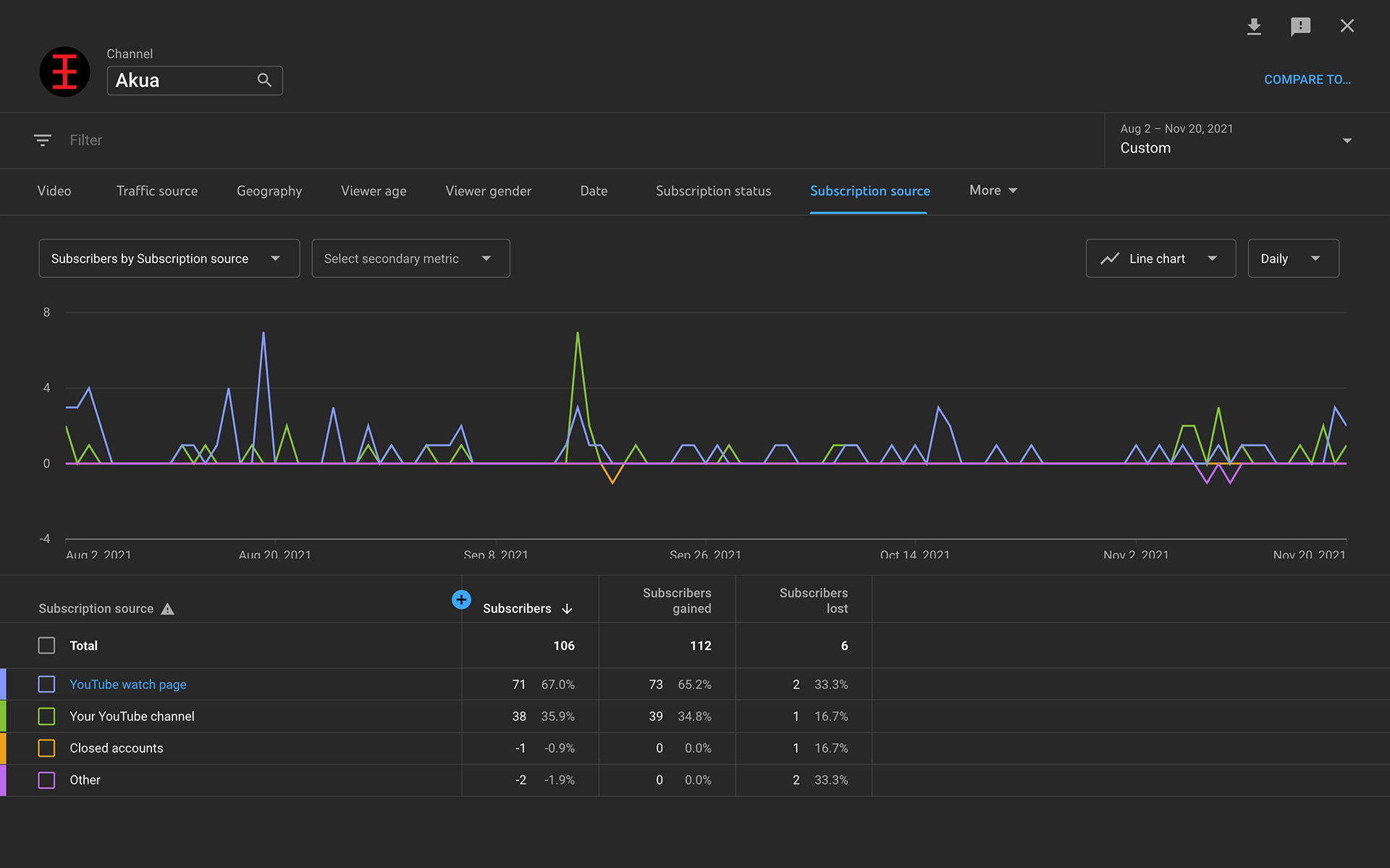Toggle the Closed accounts checkbox
Screen dimensions: 1390x868
click(x=46, y=748)
